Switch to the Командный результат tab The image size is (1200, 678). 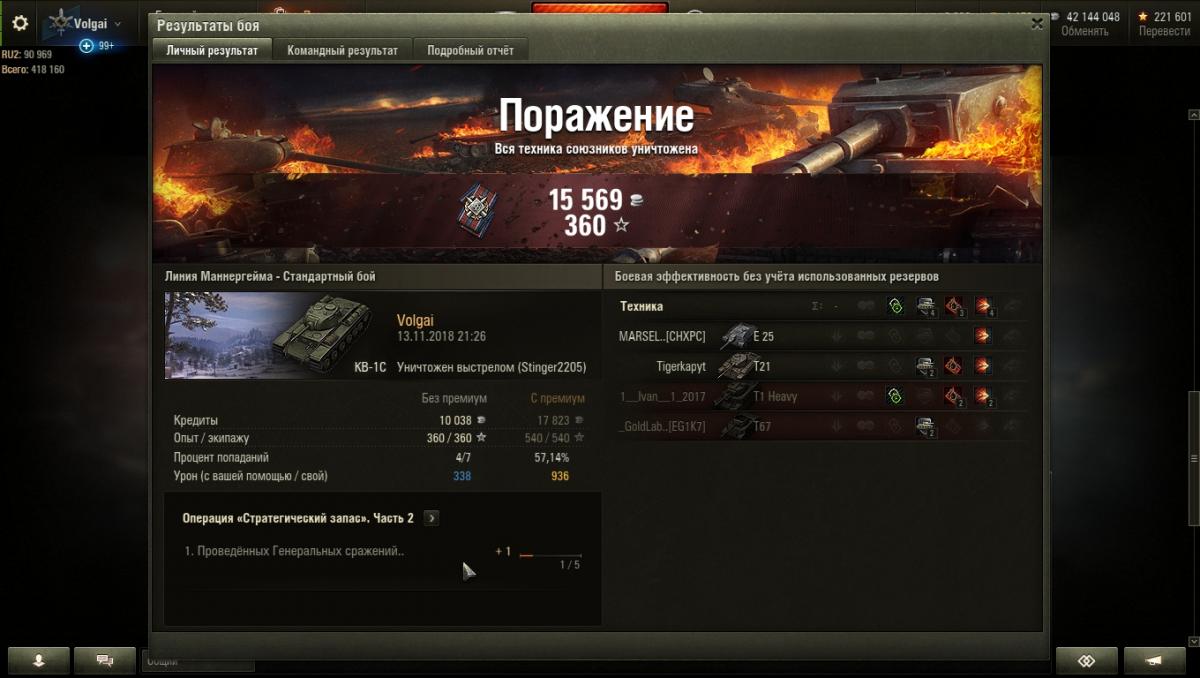click(342, 50)
